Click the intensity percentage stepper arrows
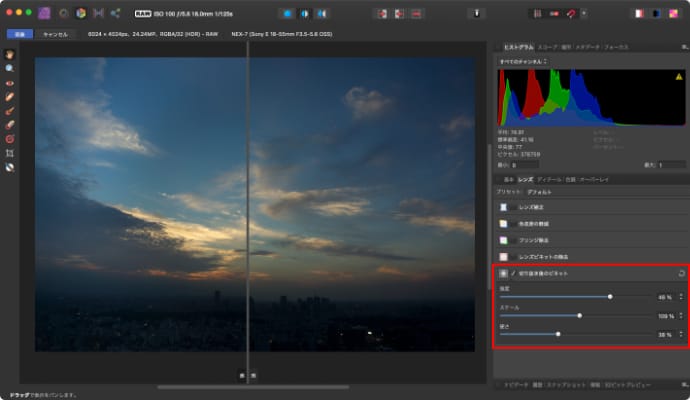Viewport: 690px width, 400px height. [680, 297]
